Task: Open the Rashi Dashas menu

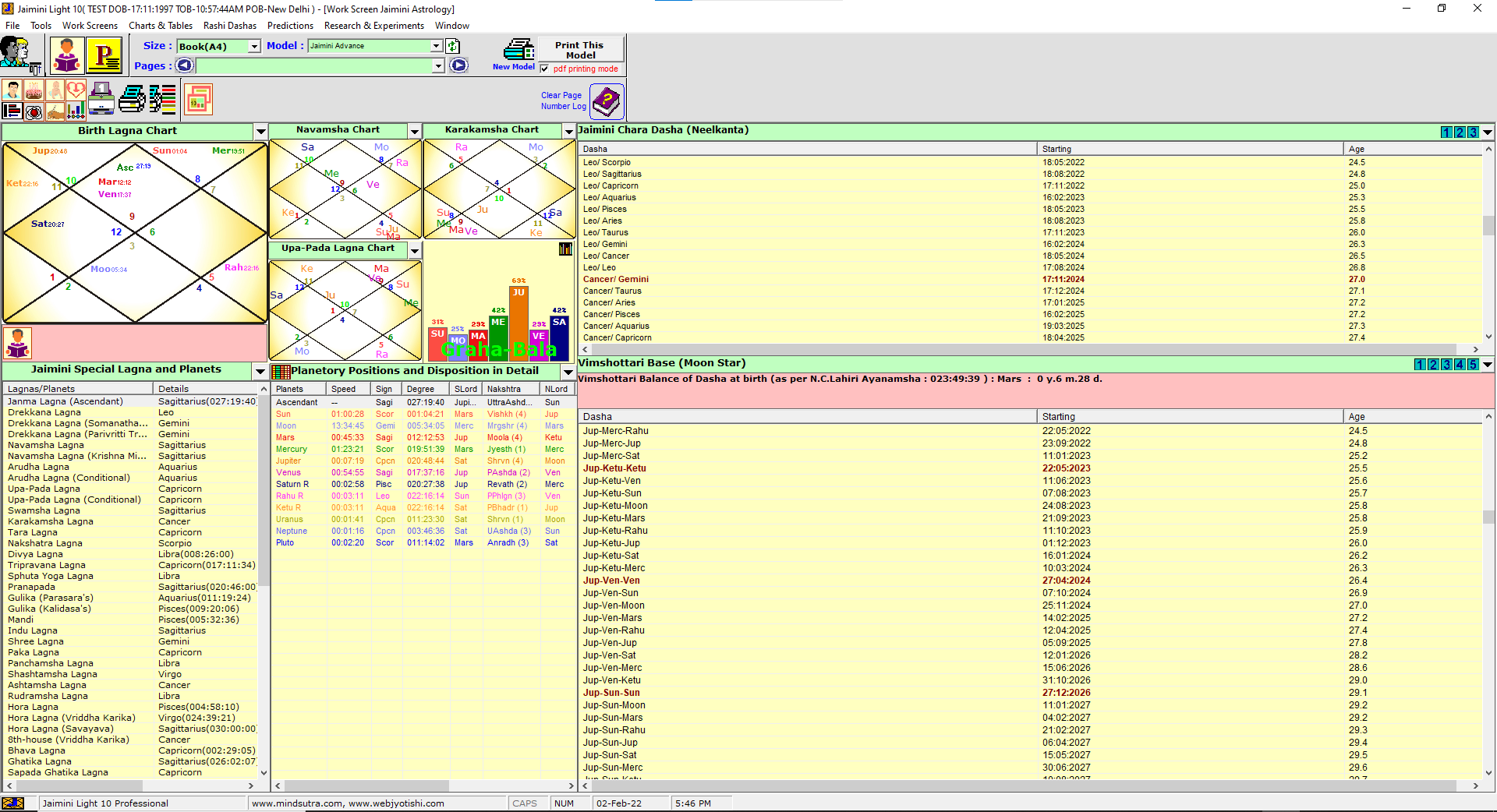Action: pyautogui.click(x=230, y=26)
